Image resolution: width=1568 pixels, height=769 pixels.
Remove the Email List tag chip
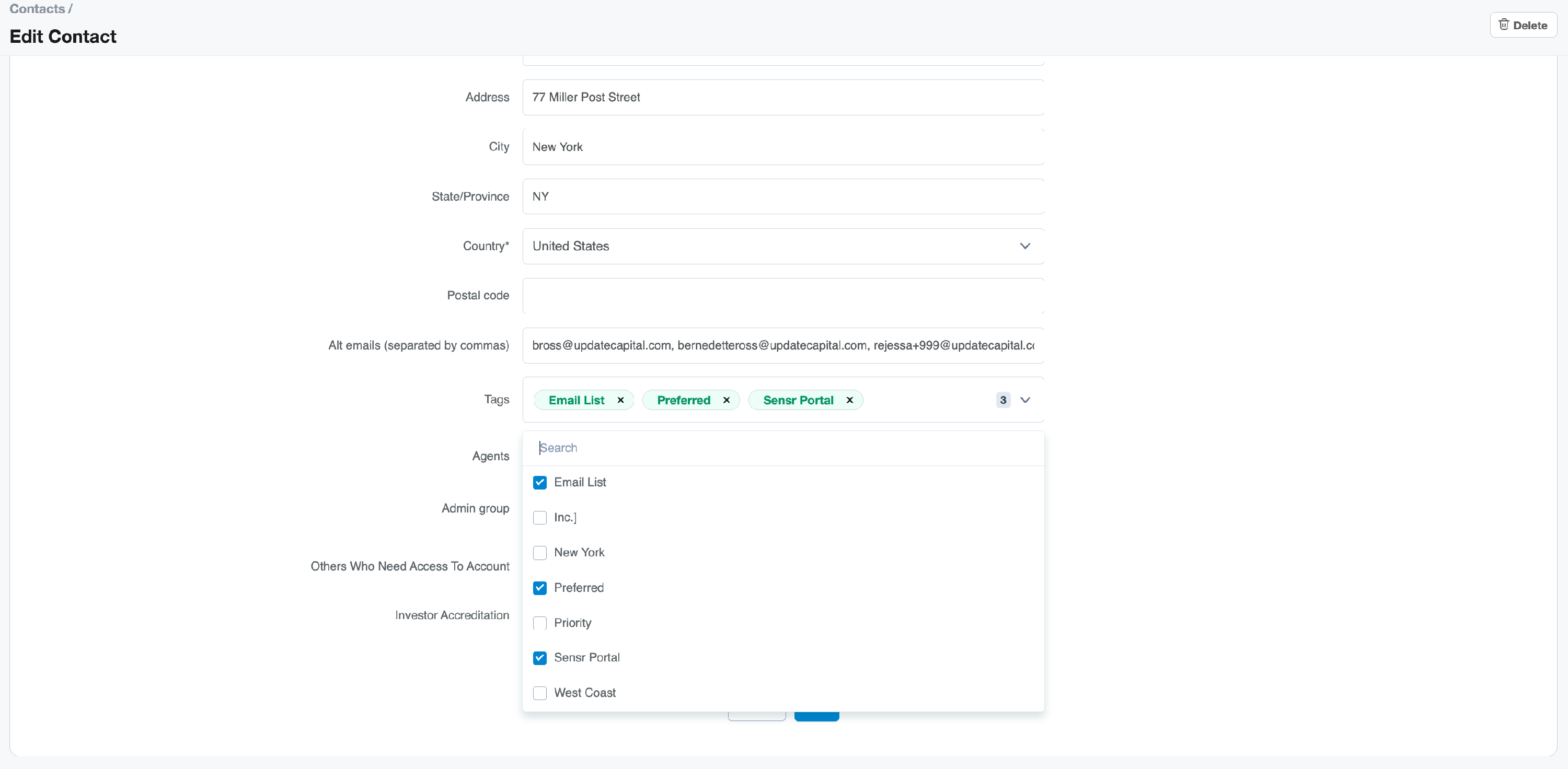pyautogui.click(x=620, y=400)
